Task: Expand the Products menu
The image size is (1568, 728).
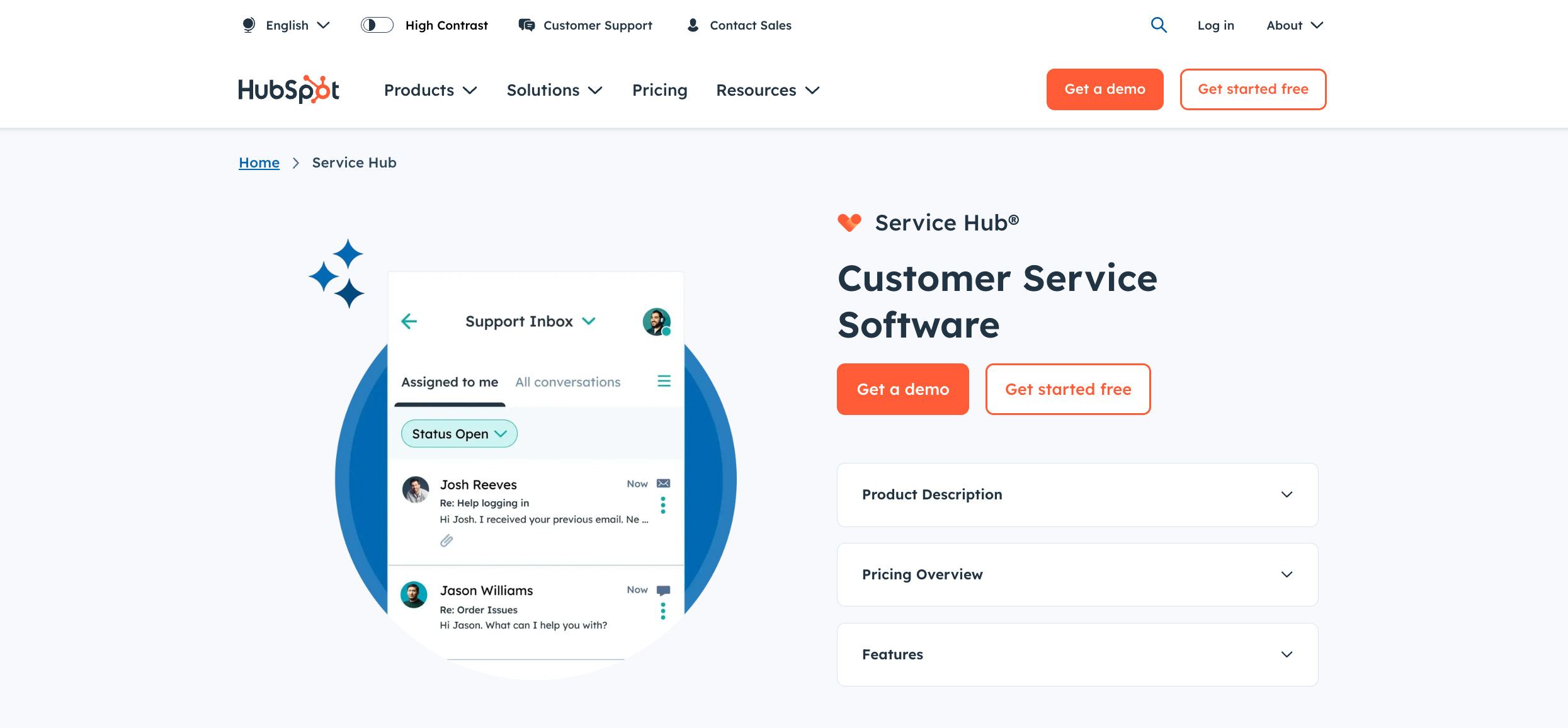Action: click(x=431, y=90)
